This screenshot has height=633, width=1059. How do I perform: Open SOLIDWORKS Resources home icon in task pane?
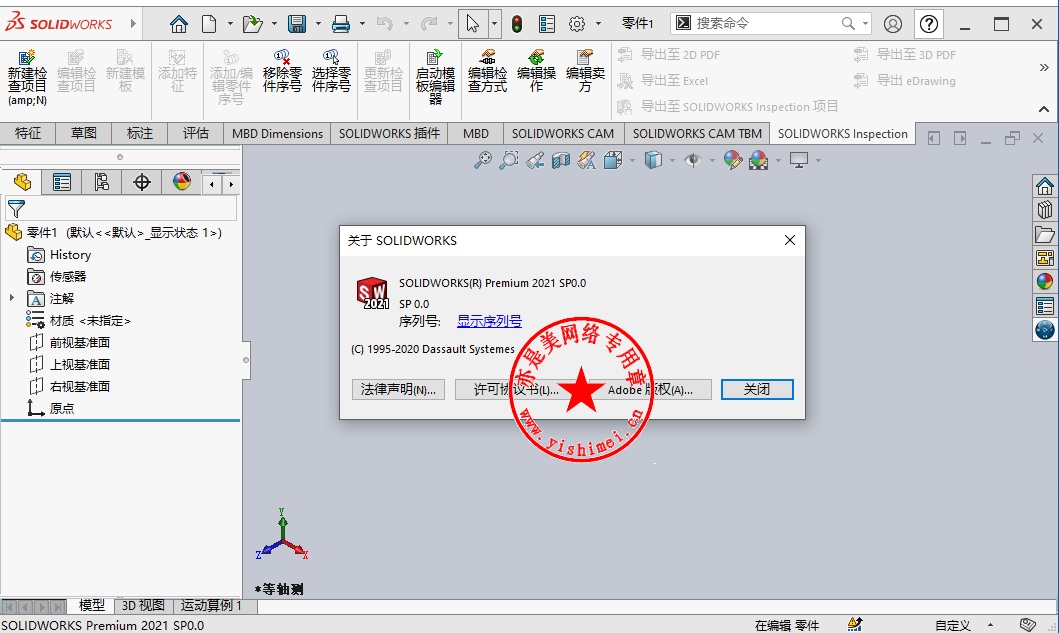coord(1045,186)
